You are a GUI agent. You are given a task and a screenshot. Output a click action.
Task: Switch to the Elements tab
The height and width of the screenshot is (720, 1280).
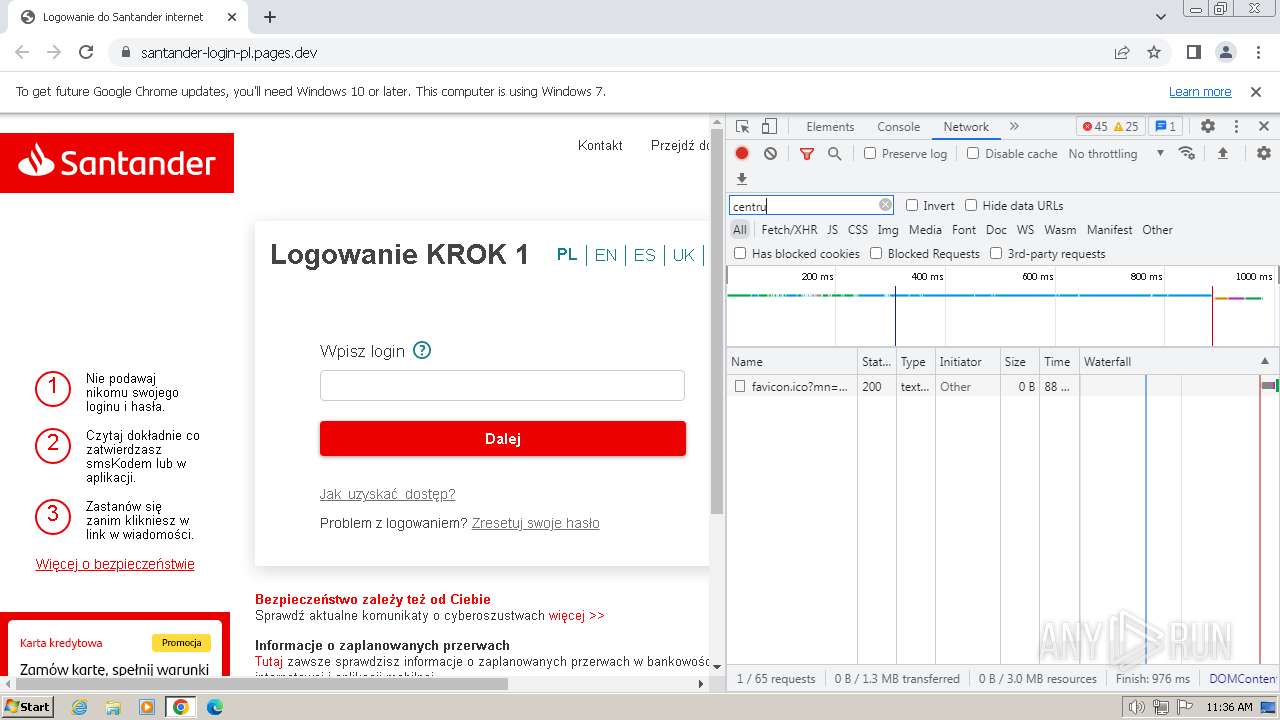(x=830, y=127)
